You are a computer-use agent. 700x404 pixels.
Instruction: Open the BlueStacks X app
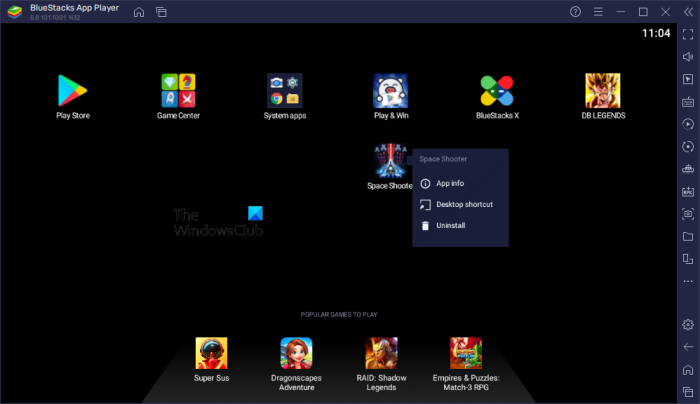(497, 91)
